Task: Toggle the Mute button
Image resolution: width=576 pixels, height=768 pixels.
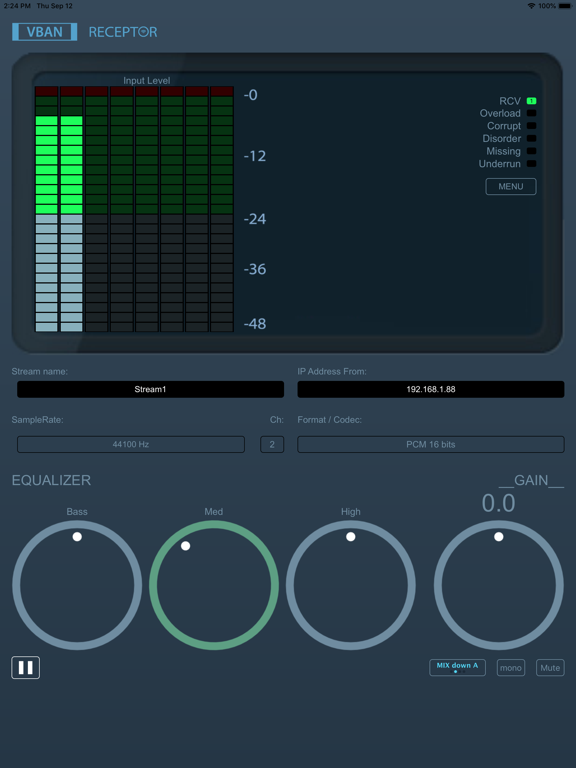Action: 550,668
